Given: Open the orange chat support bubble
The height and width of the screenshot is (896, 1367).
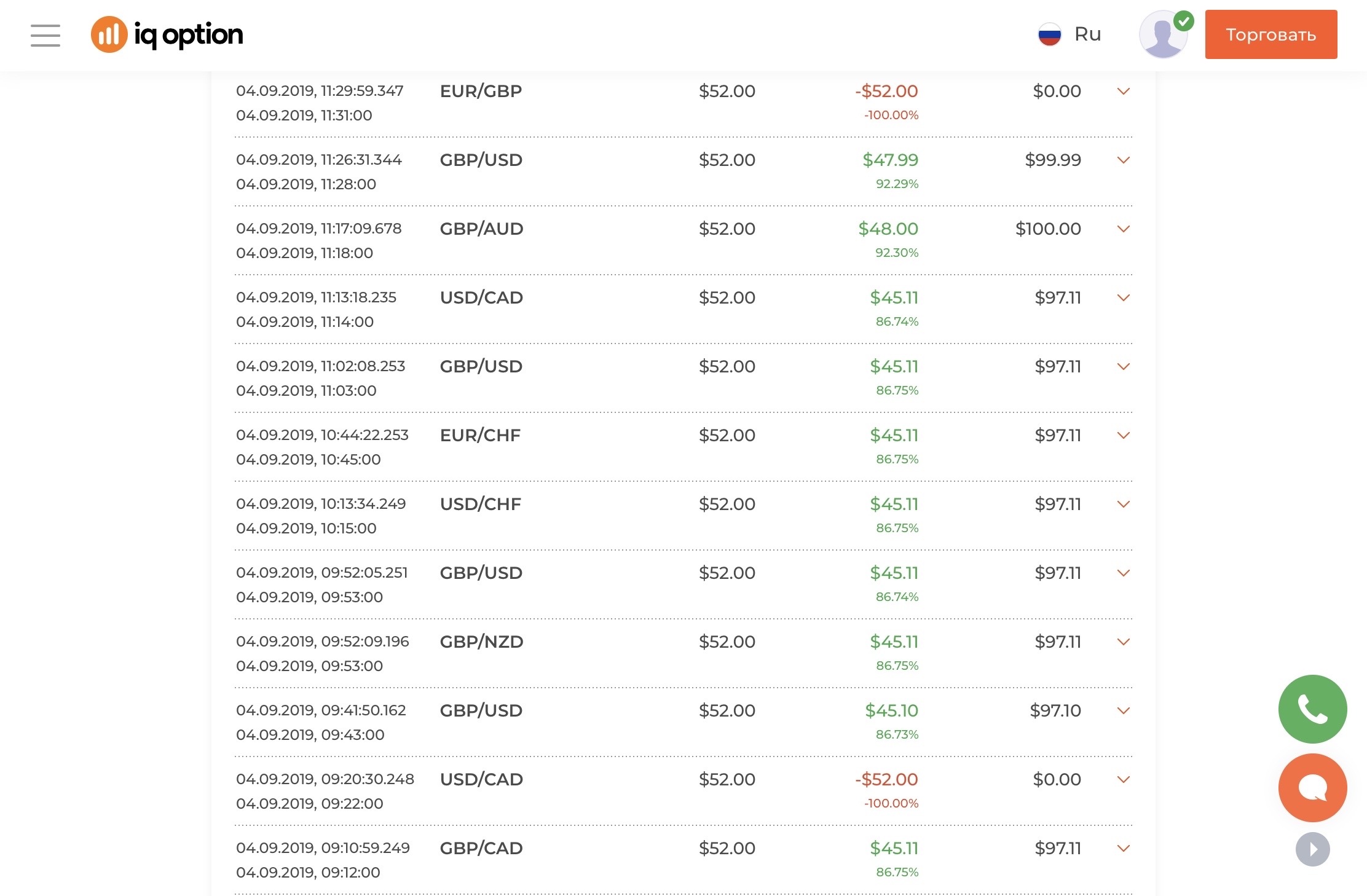Looking at the screenshot, I should tap(1312, 787).
